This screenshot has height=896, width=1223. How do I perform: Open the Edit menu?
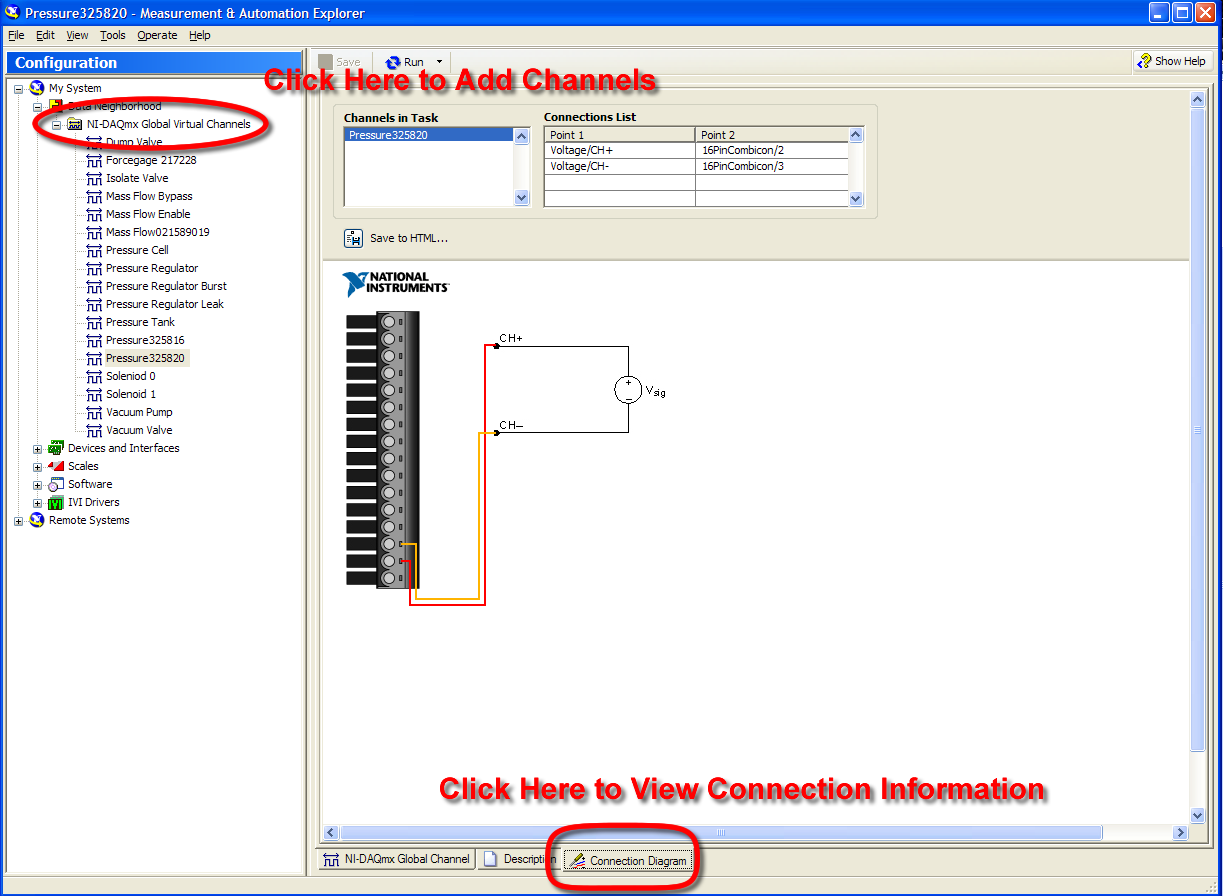tap(46, 35)
